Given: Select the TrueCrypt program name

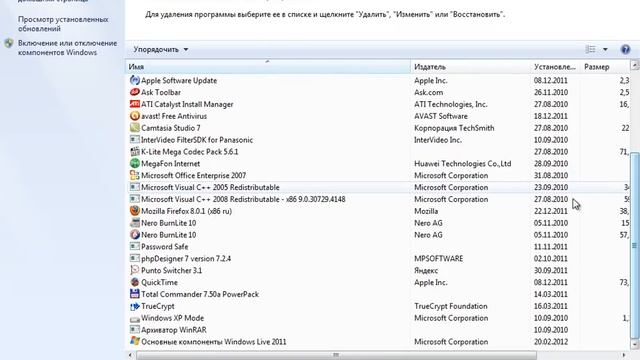Looking at the screenshot, I should (x=158, y=306).
